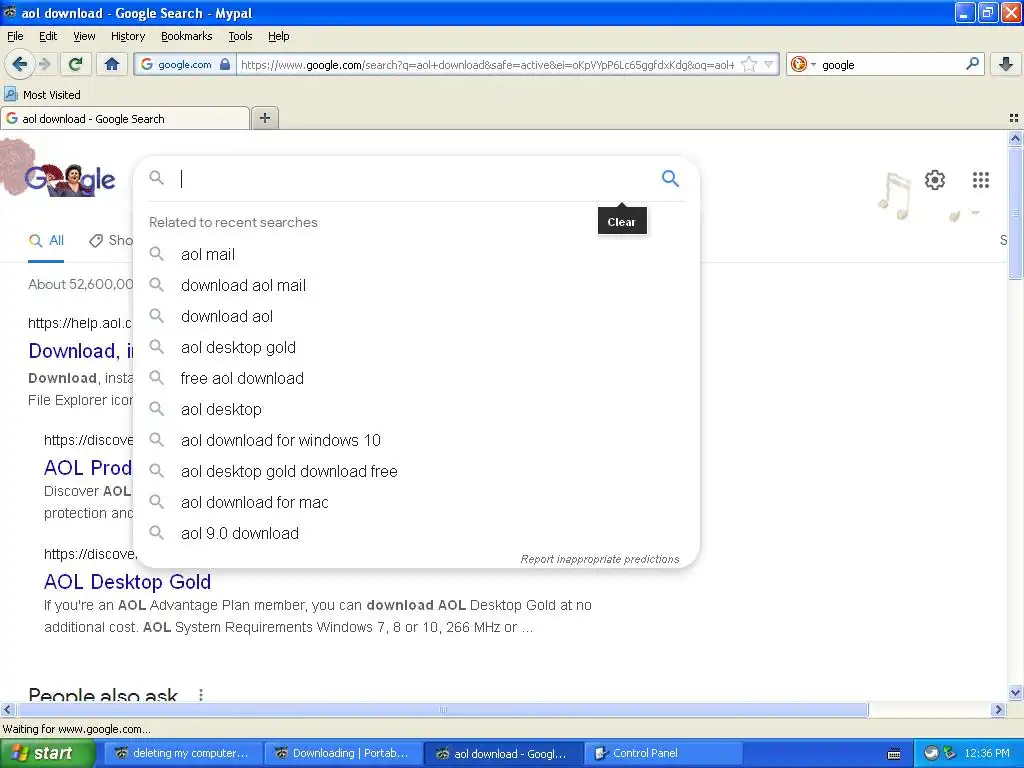Open the Most Visited bookmarks folder
Image resolution: width=1024 pixels, height=768 pixels.
click(42, 95)
